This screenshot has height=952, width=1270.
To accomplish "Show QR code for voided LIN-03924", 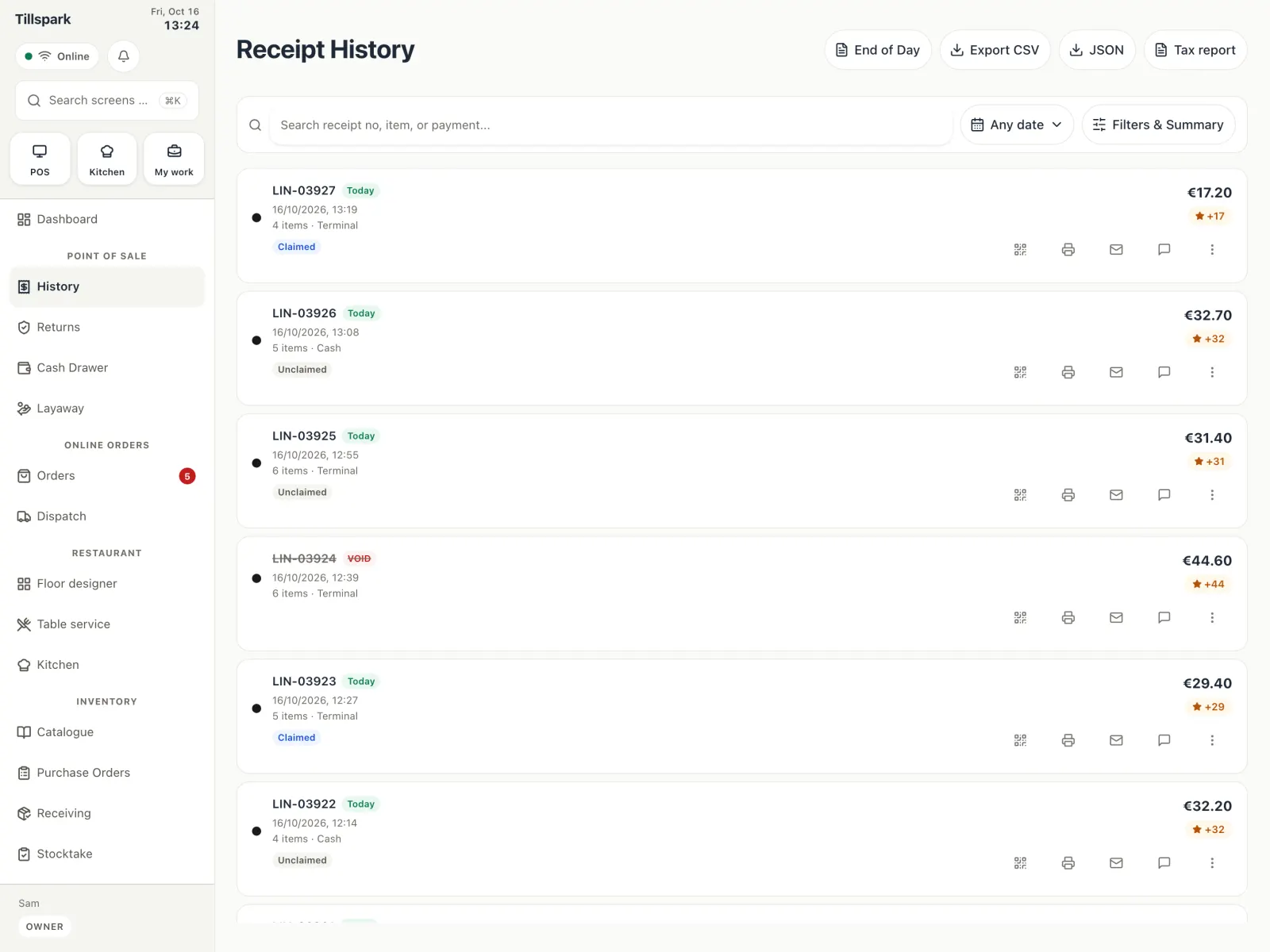I will tap(1021, 618).
